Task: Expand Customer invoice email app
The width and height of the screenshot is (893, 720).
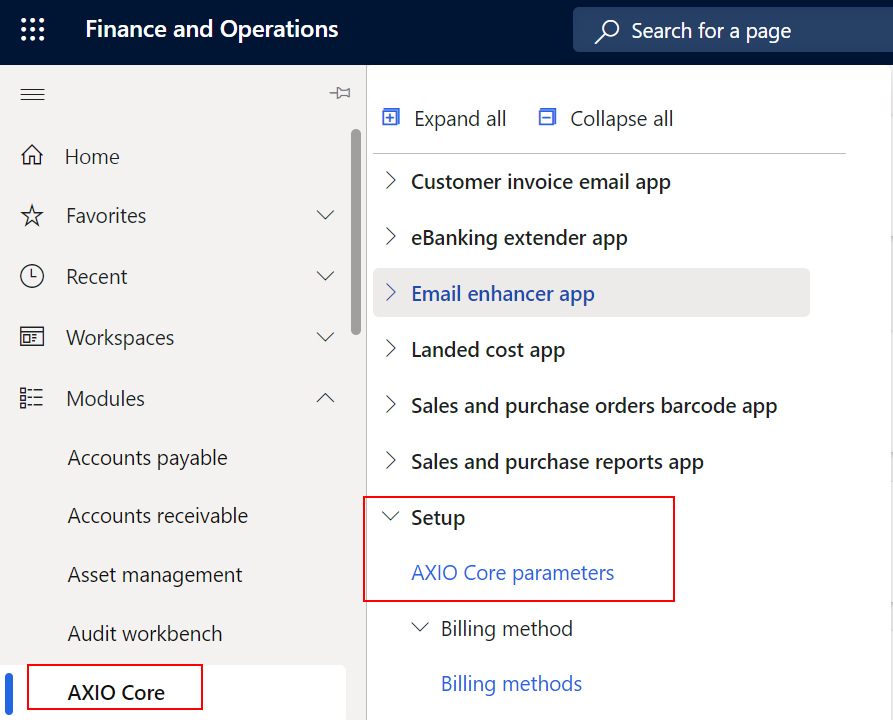Action: [390, 181]
